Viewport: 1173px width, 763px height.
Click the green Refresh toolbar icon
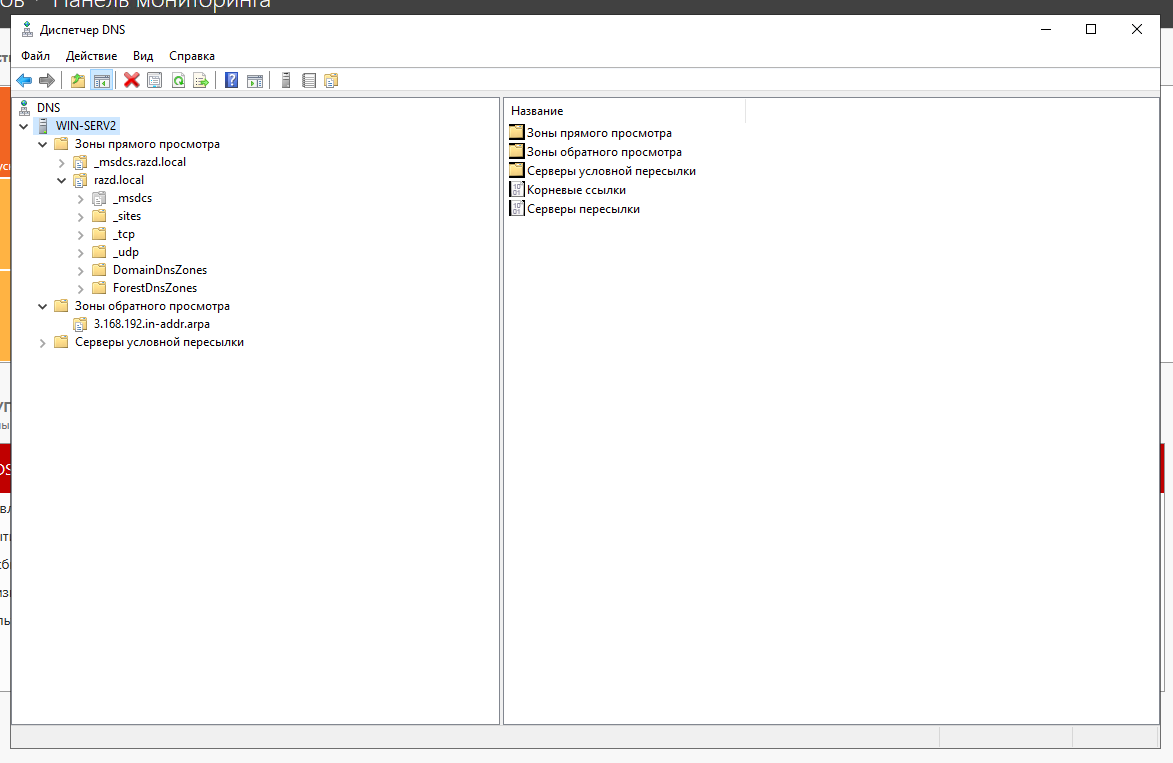point(178,80)
